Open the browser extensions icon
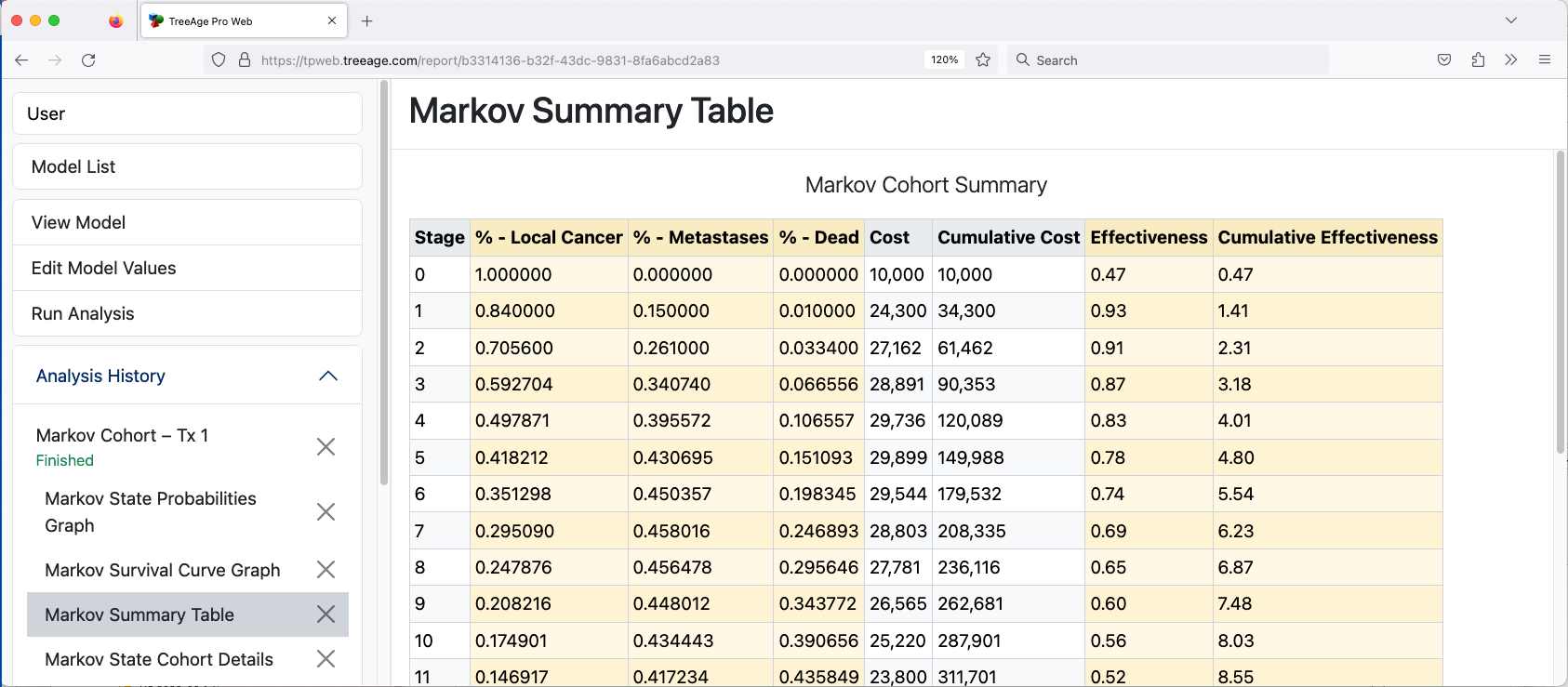Screen dimensions: 1568x687 coord(1478,59)
